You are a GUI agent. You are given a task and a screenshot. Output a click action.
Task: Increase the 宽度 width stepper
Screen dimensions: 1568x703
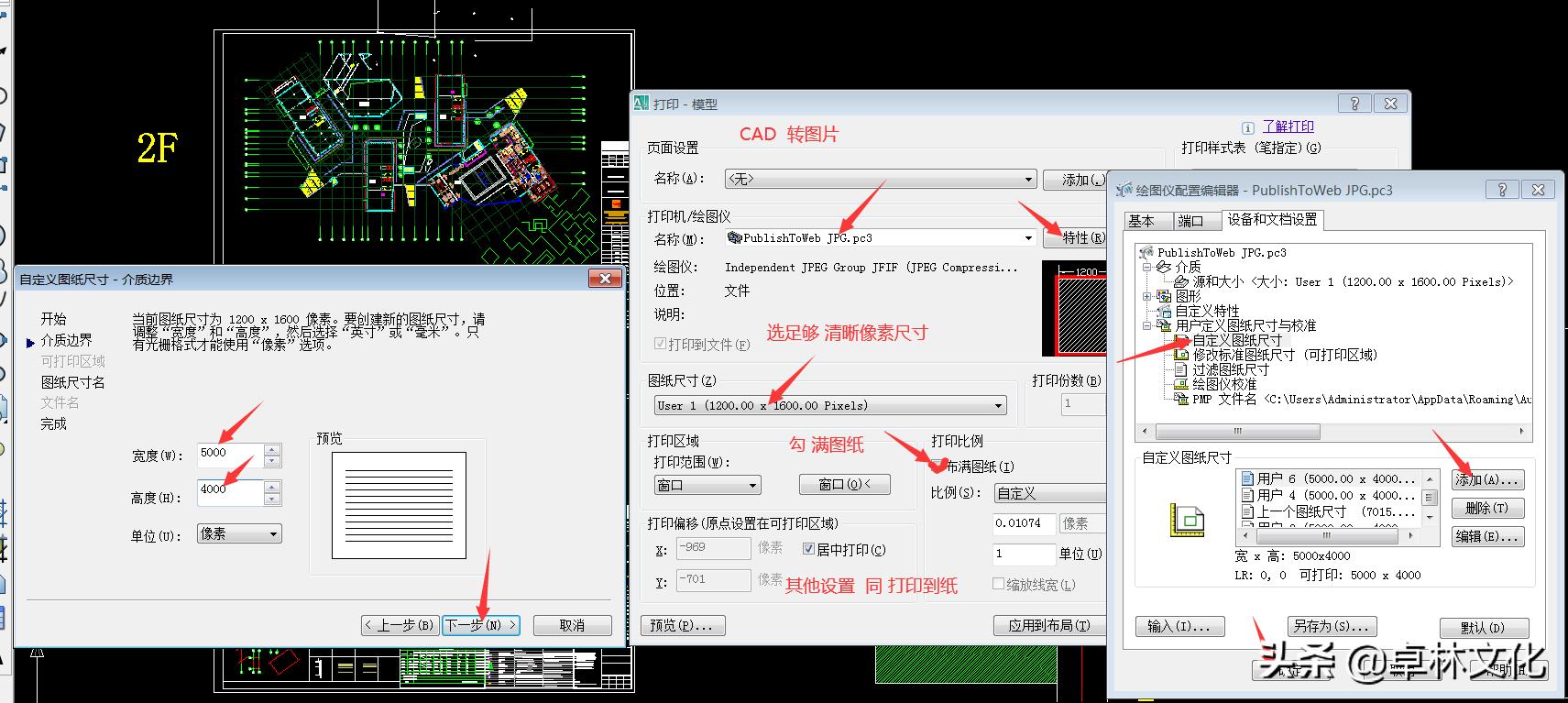pos(272,449)
